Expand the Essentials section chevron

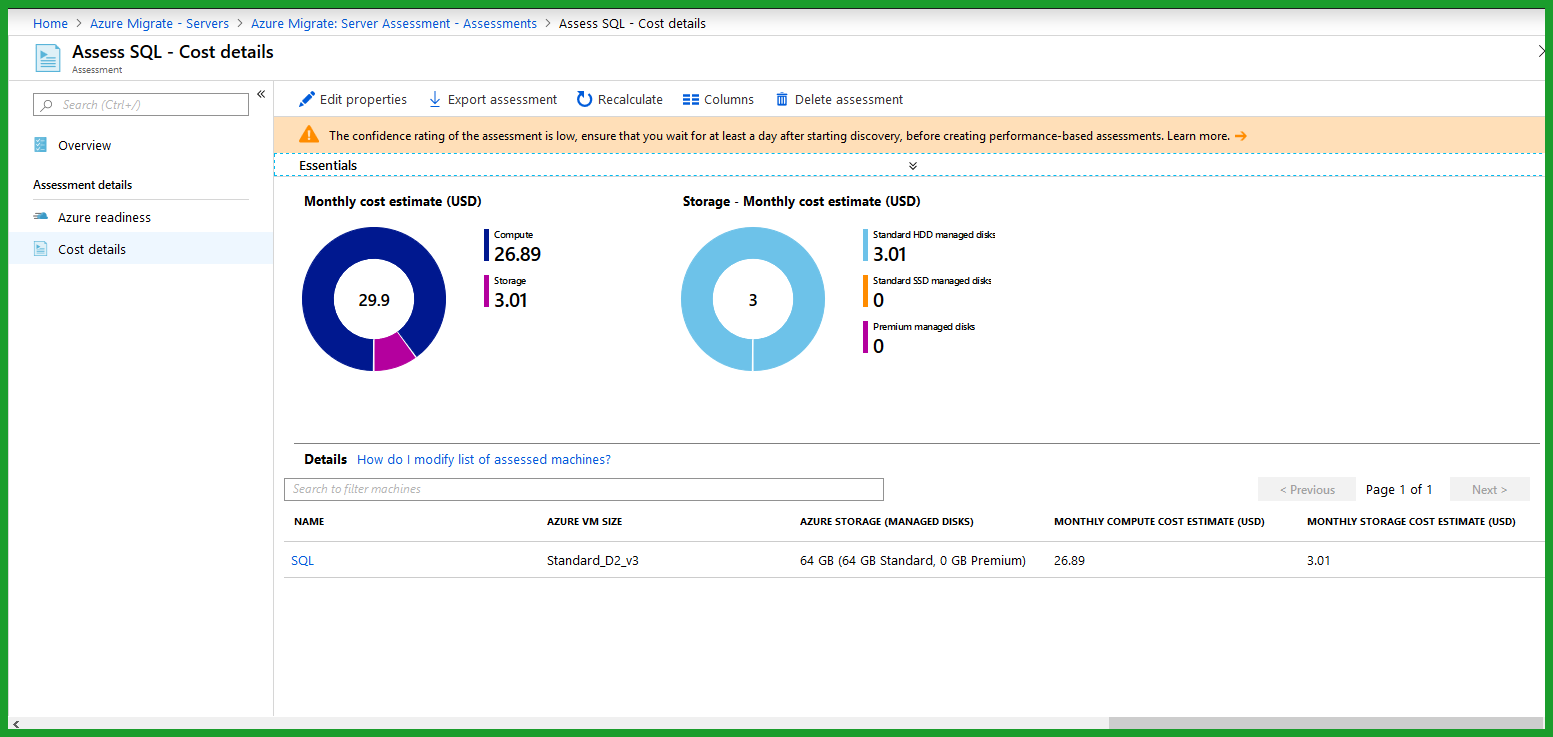click(x=913, y=166)
